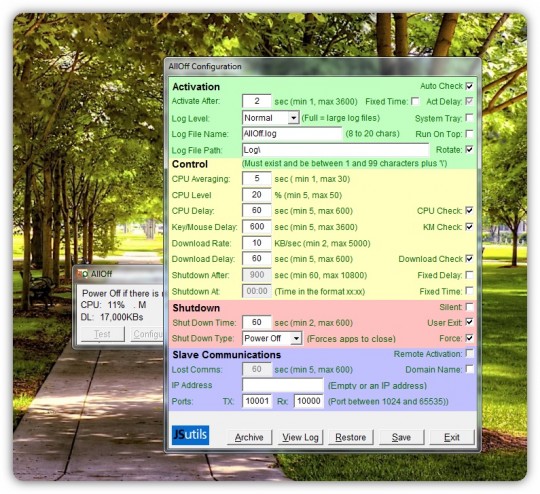Image resolution: width=540 pixels, height=494 pixels.
Task: Click the CPU Averaging field
Action: [x=257, y=179]
